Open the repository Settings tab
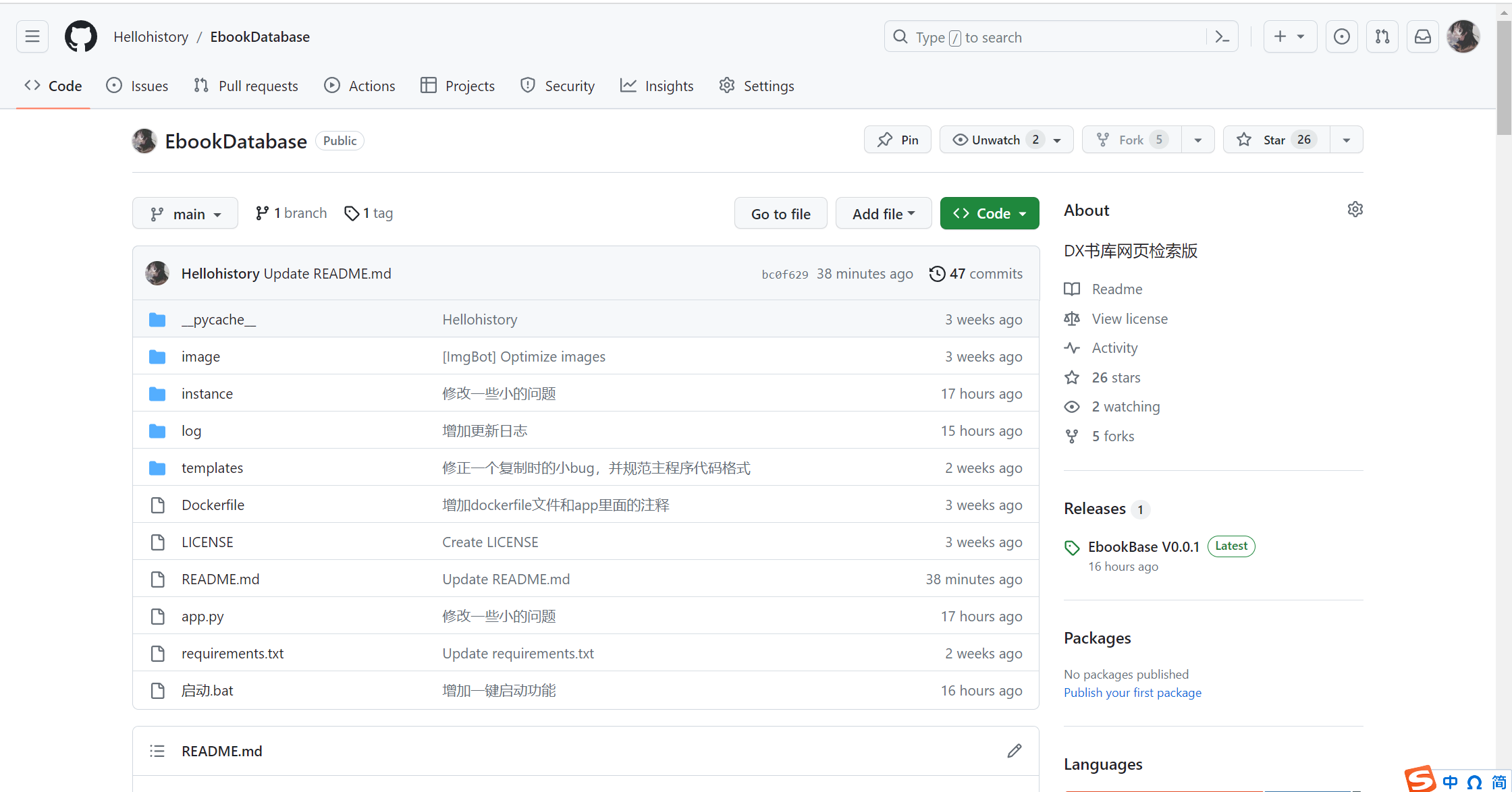The width and height of the screenshot is (1512, 792). [x=757, y=86]
